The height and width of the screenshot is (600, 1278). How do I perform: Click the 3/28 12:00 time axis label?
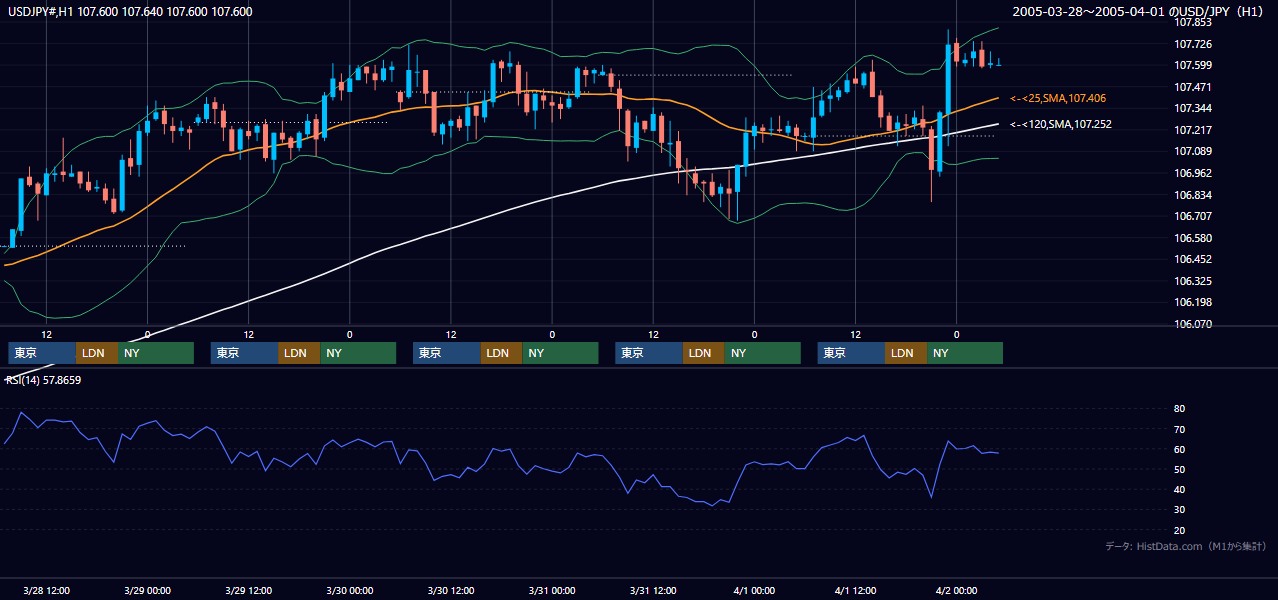point(46,590)
